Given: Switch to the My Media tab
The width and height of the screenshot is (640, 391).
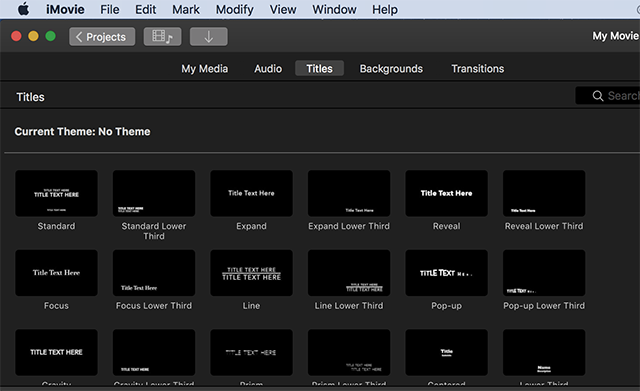Looking at the screenshot, I should click(204, 69).
